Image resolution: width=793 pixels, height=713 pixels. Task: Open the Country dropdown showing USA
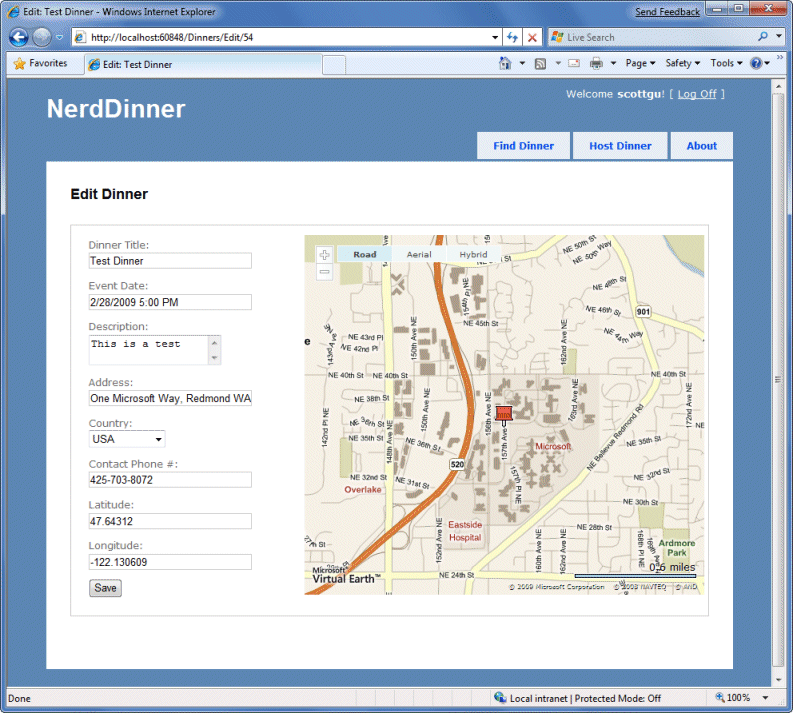[126, 439]
